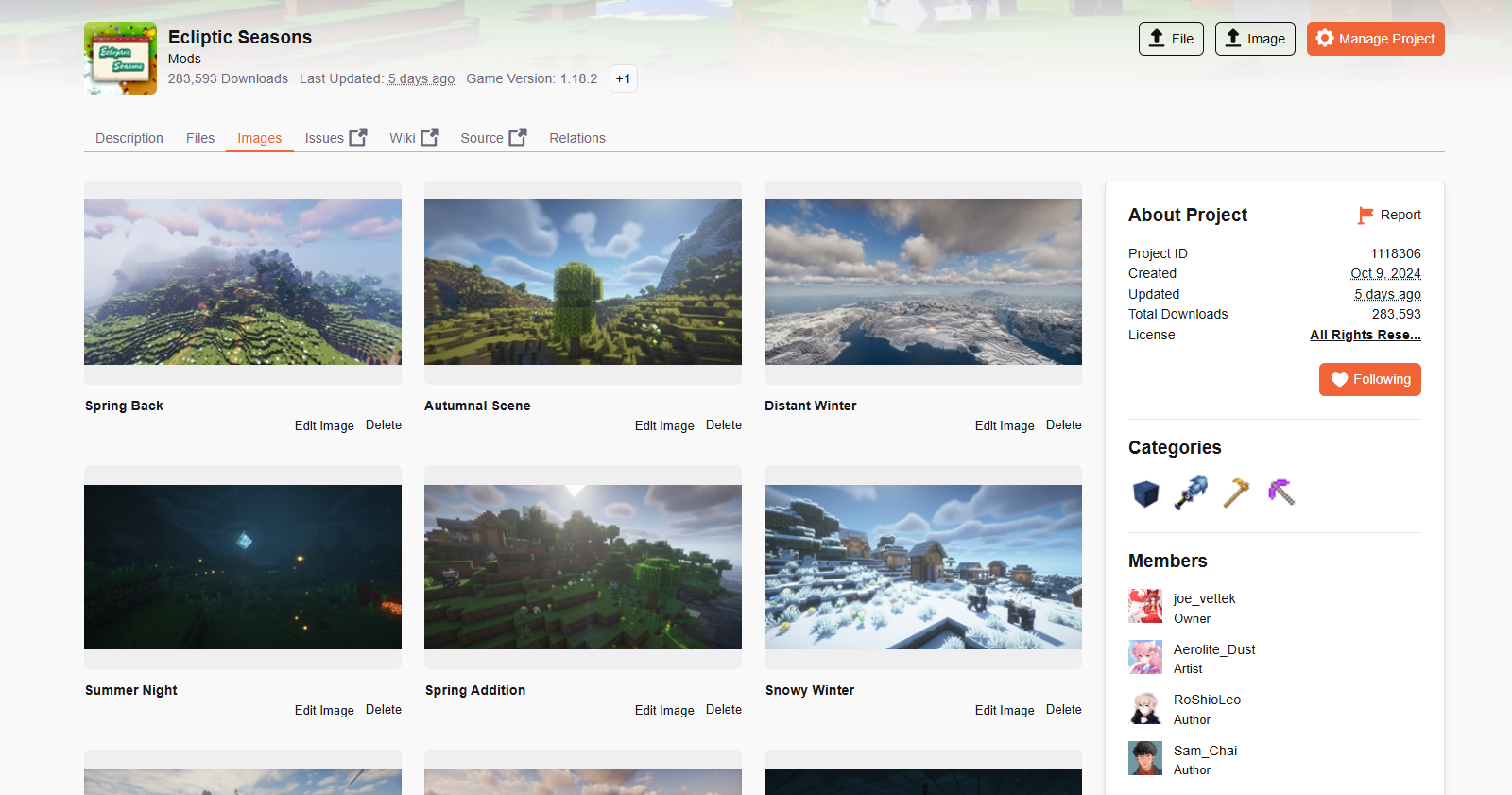
Task: Open the external Wiki tab
Action: (413, 138)
